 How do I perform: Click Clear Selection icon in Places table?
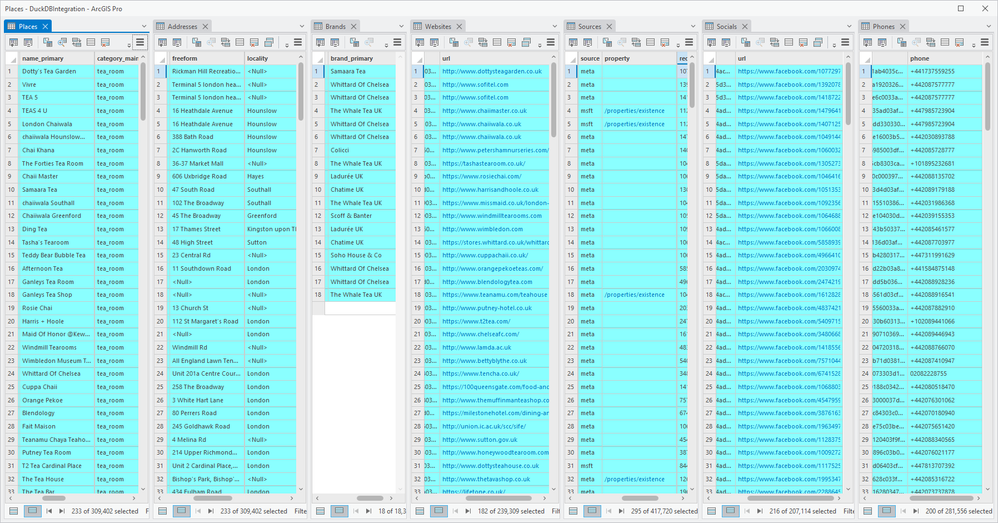[91, 42]
